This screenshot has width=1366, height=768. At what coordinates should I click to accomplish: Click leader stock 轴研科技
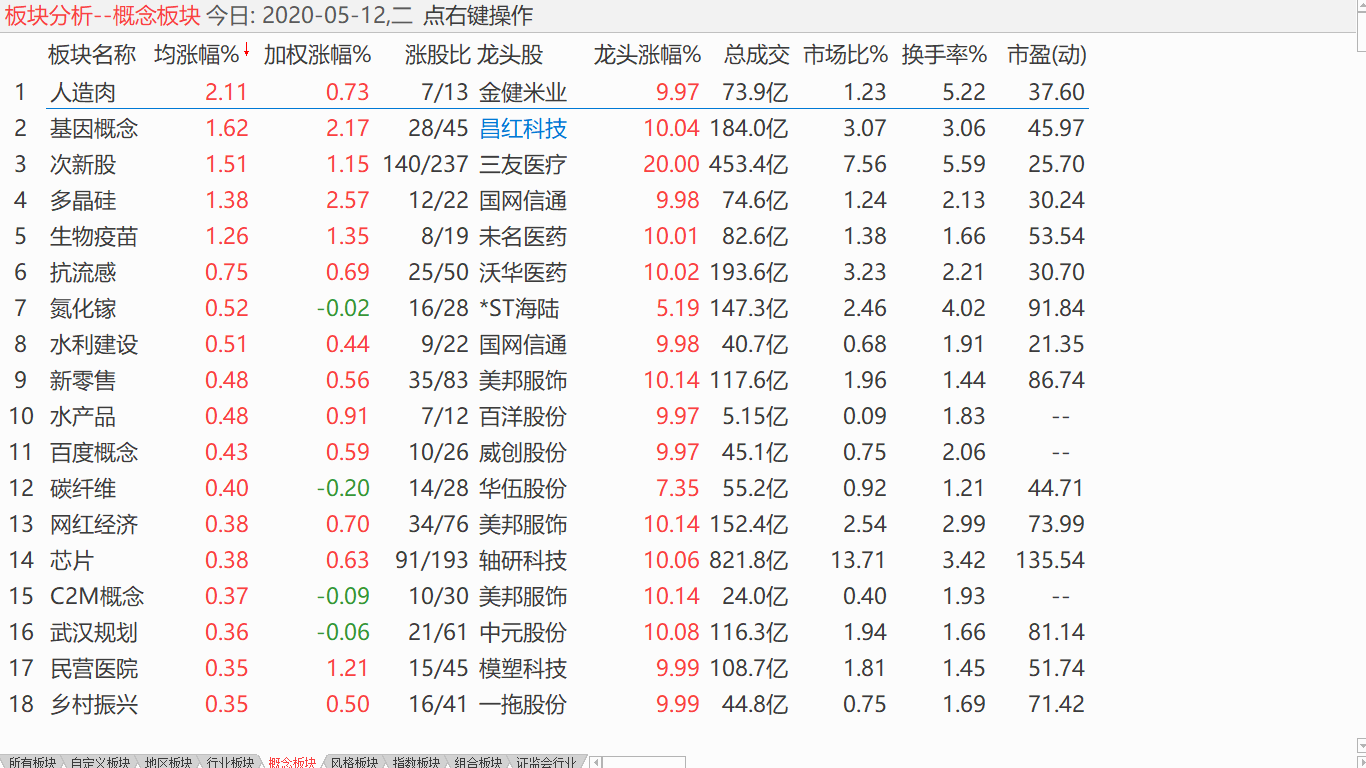(x=523, y=560)
